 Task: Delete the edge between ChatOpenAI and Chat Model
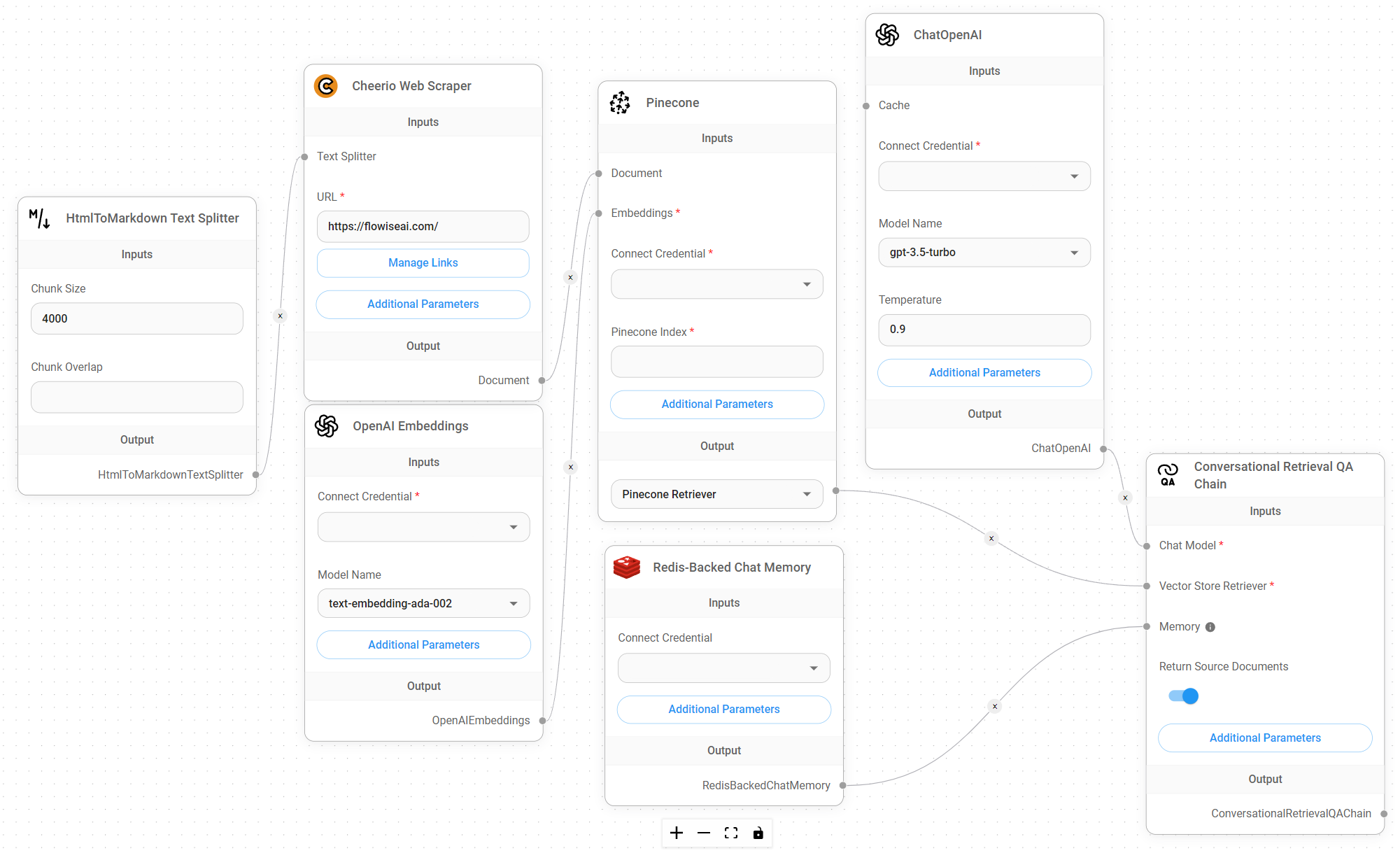coord(1125,498)
